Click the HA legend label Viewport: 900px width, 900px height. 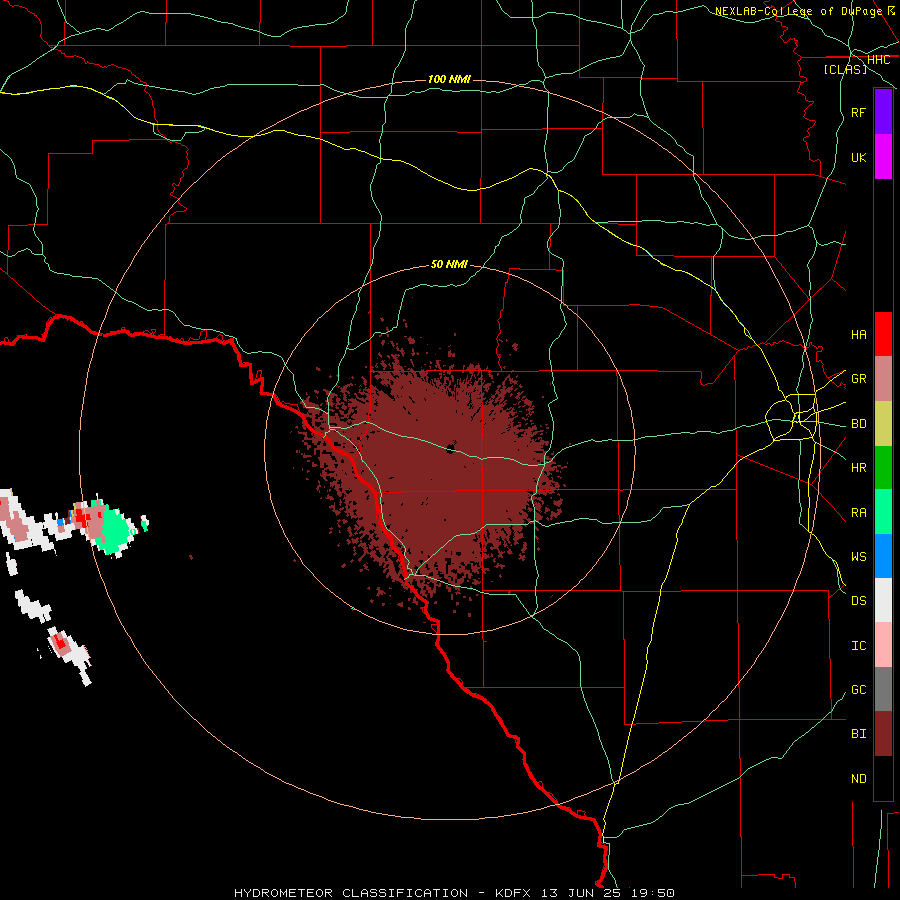pos(859,335)
